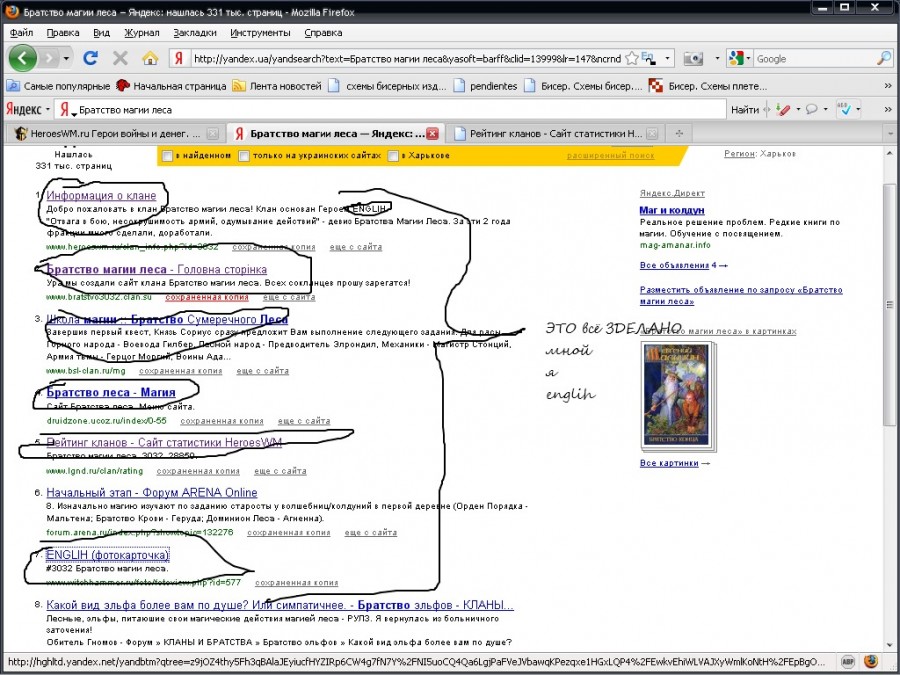
Task: Click the Найти button in Yandex bar
Action: point(744,110)
